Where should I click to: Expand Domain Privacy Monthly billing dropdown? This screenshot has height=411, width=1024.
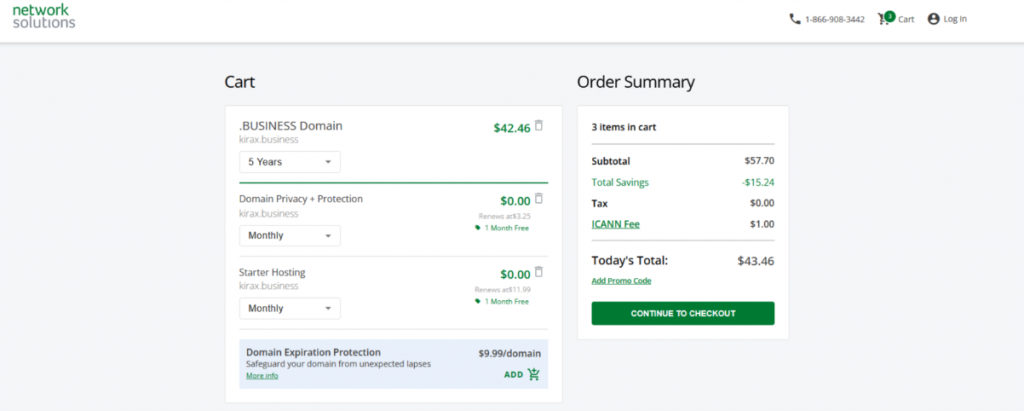(290, 236)
